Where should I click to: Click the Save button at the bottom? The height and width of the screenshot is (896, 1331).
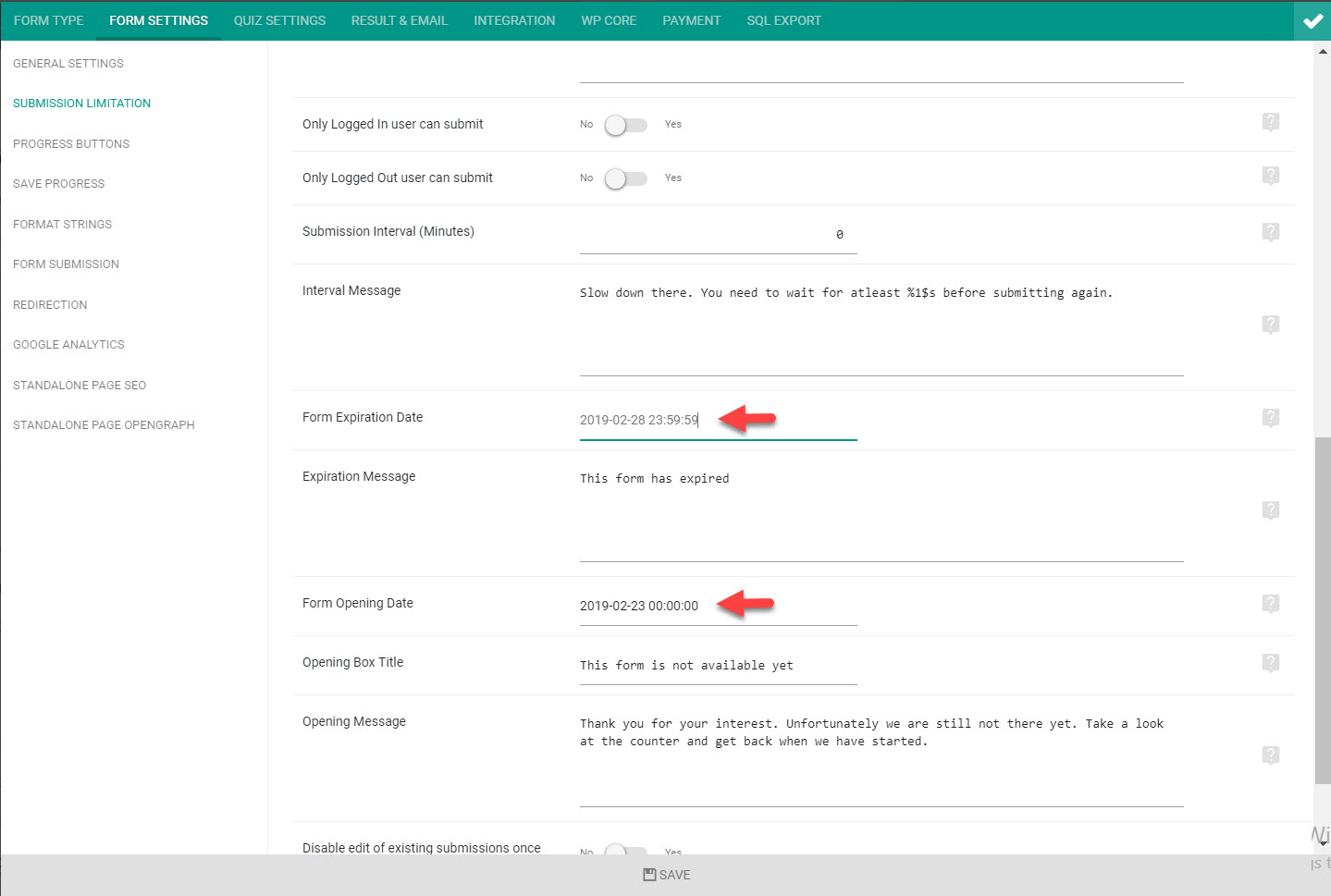[x=666, y=875]
